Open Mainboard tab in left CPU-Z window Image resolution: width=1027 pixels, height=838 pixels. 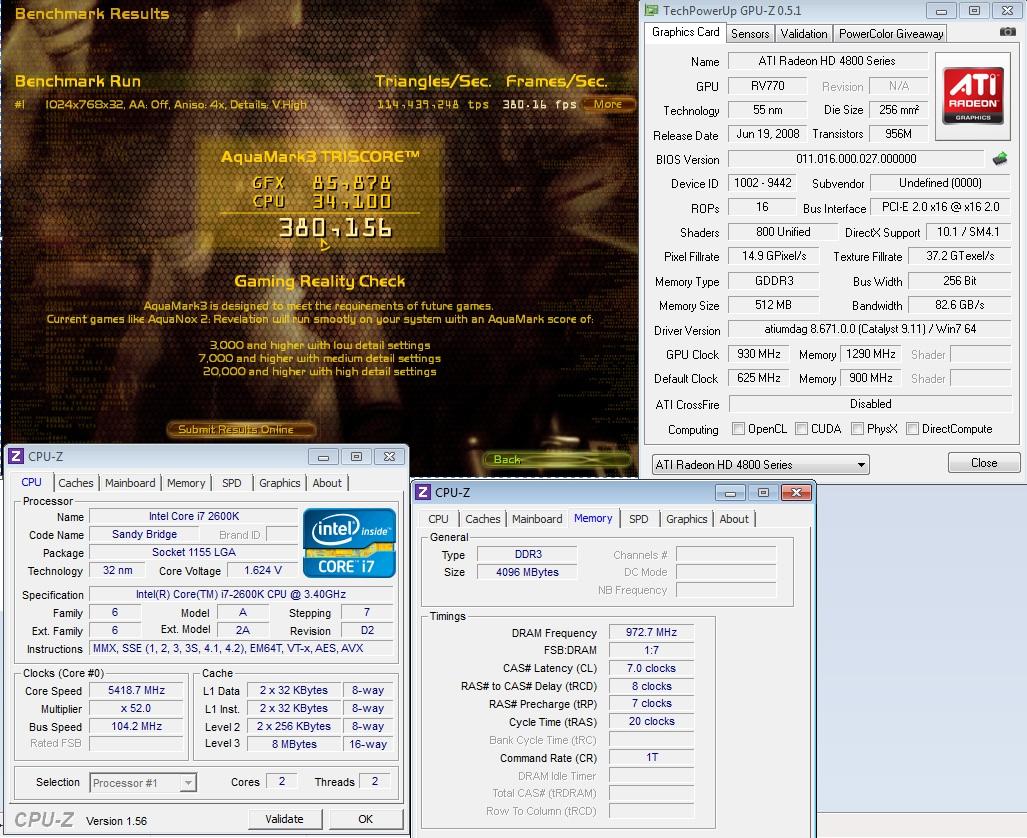coord(130,483)
